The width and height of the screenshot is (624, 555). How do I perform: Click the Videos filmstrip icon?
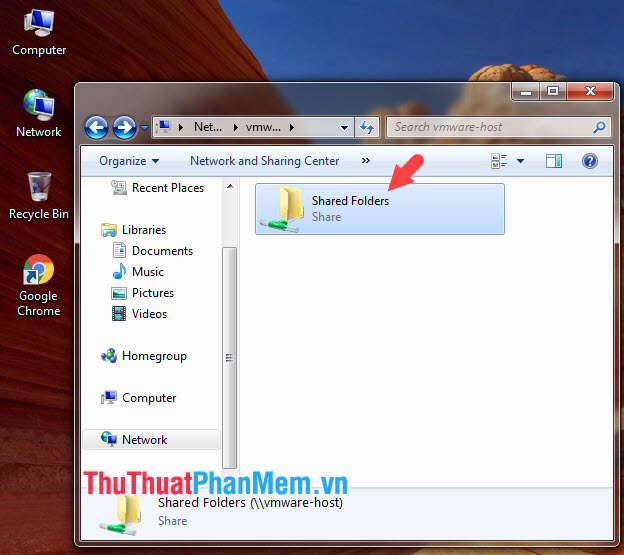pyautogui.click(x=119, y=314)
